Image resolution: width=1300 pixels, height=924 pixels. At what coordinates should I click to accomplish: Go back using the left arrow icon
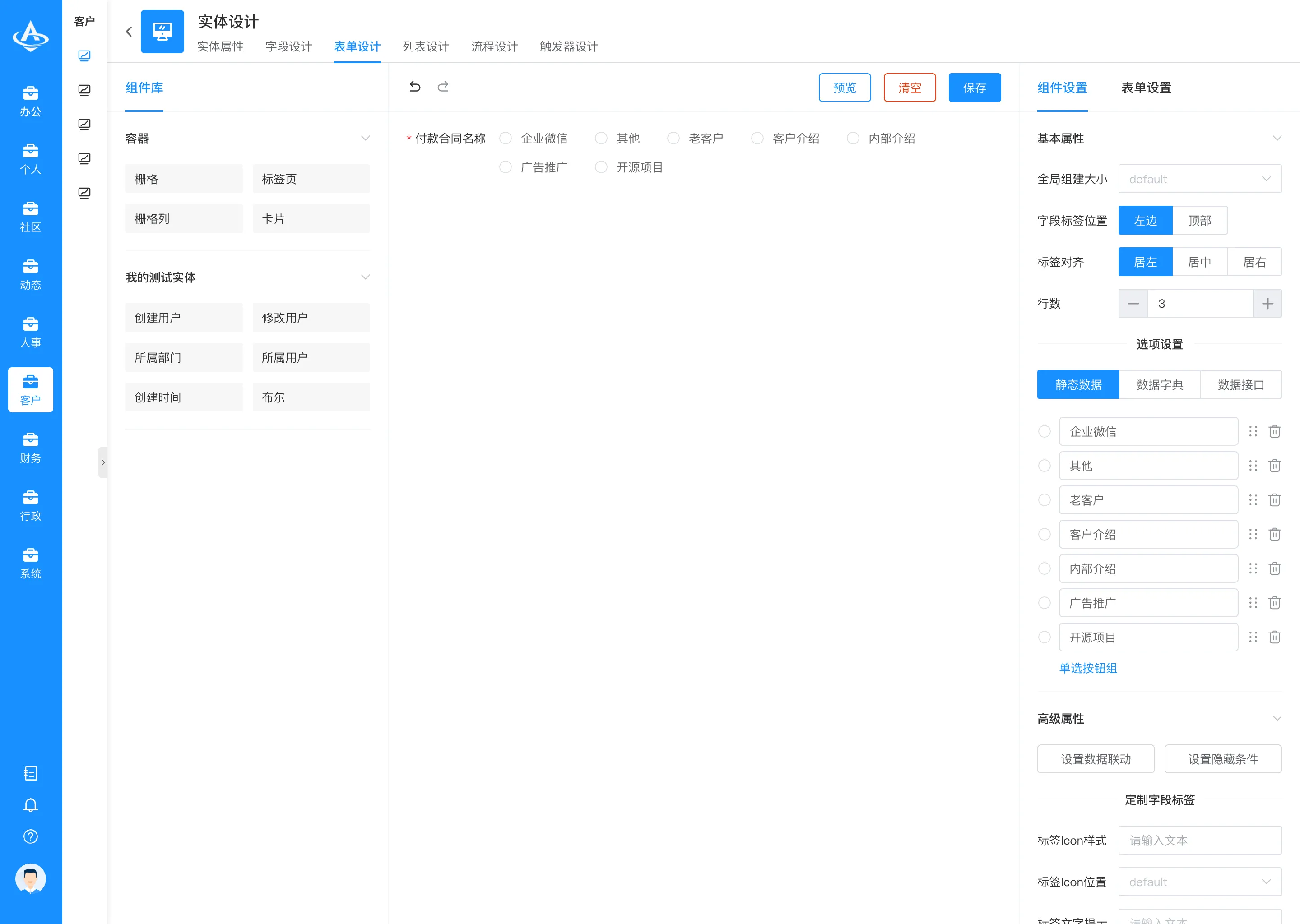(x=129, y=32)
